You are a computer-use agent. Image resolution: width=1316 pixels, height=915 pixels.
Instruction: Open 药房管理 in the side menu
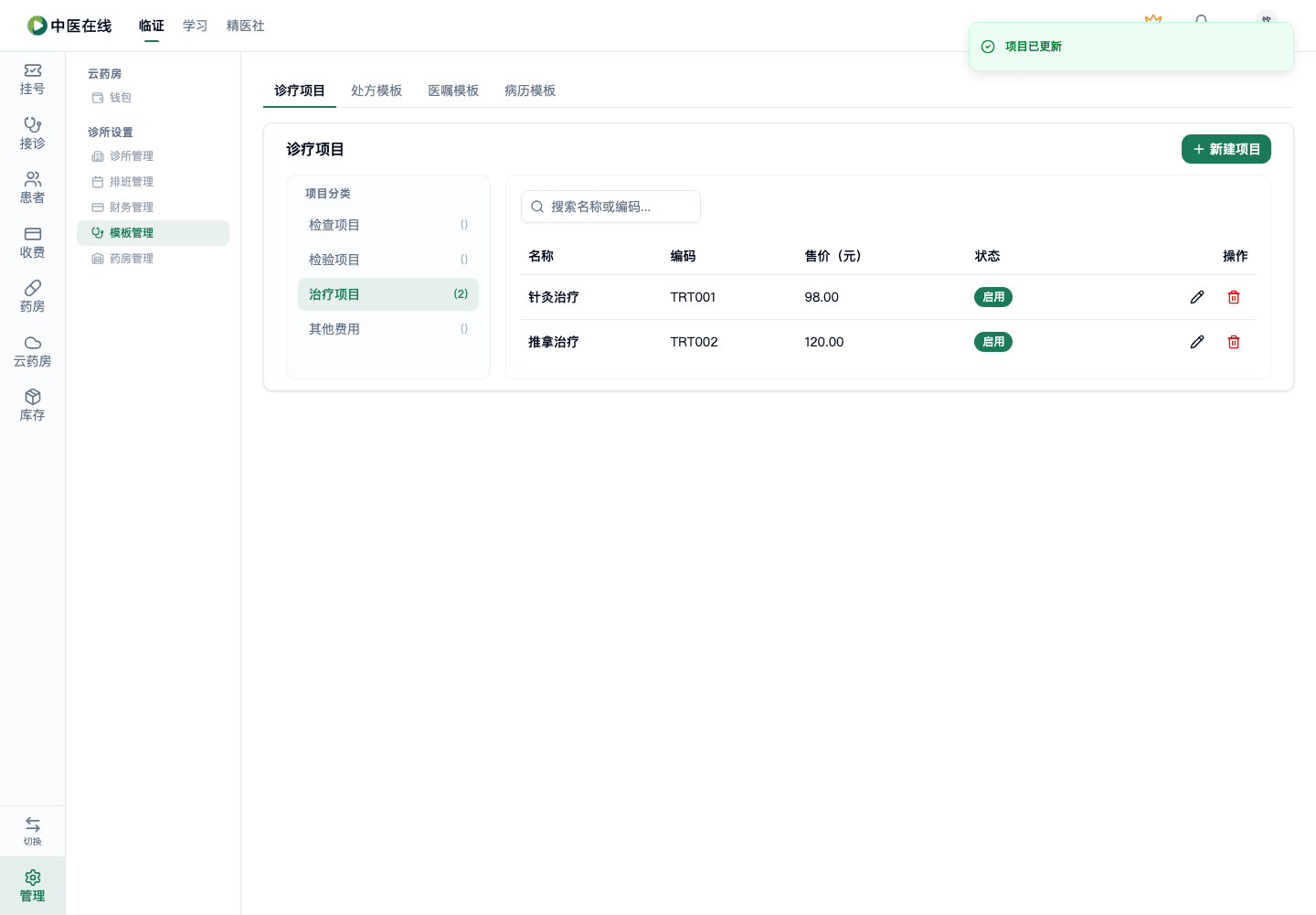[153, 259]
